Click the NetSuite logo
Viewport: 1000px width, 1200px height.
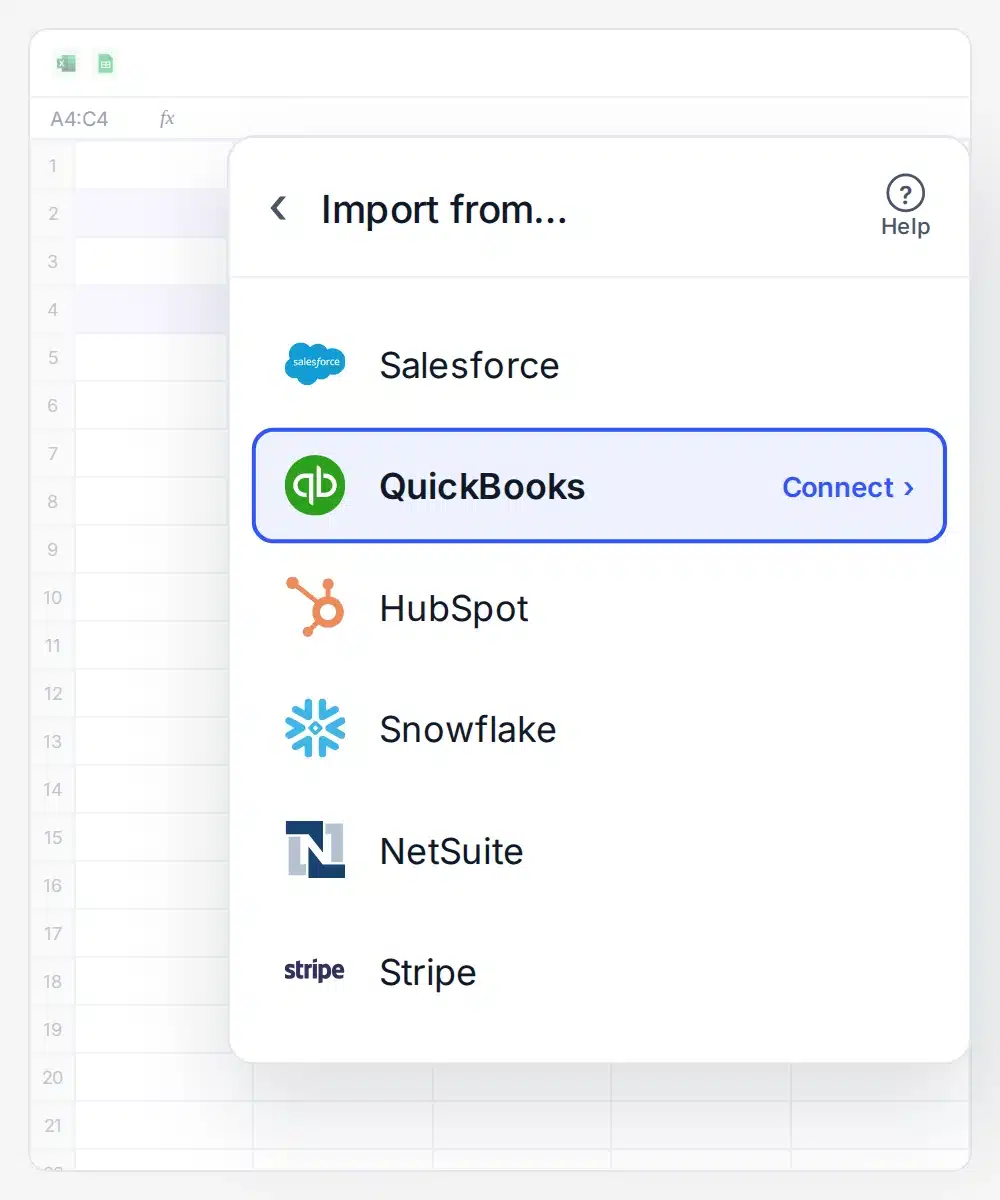pyautogui.click(x=315, y=850)
